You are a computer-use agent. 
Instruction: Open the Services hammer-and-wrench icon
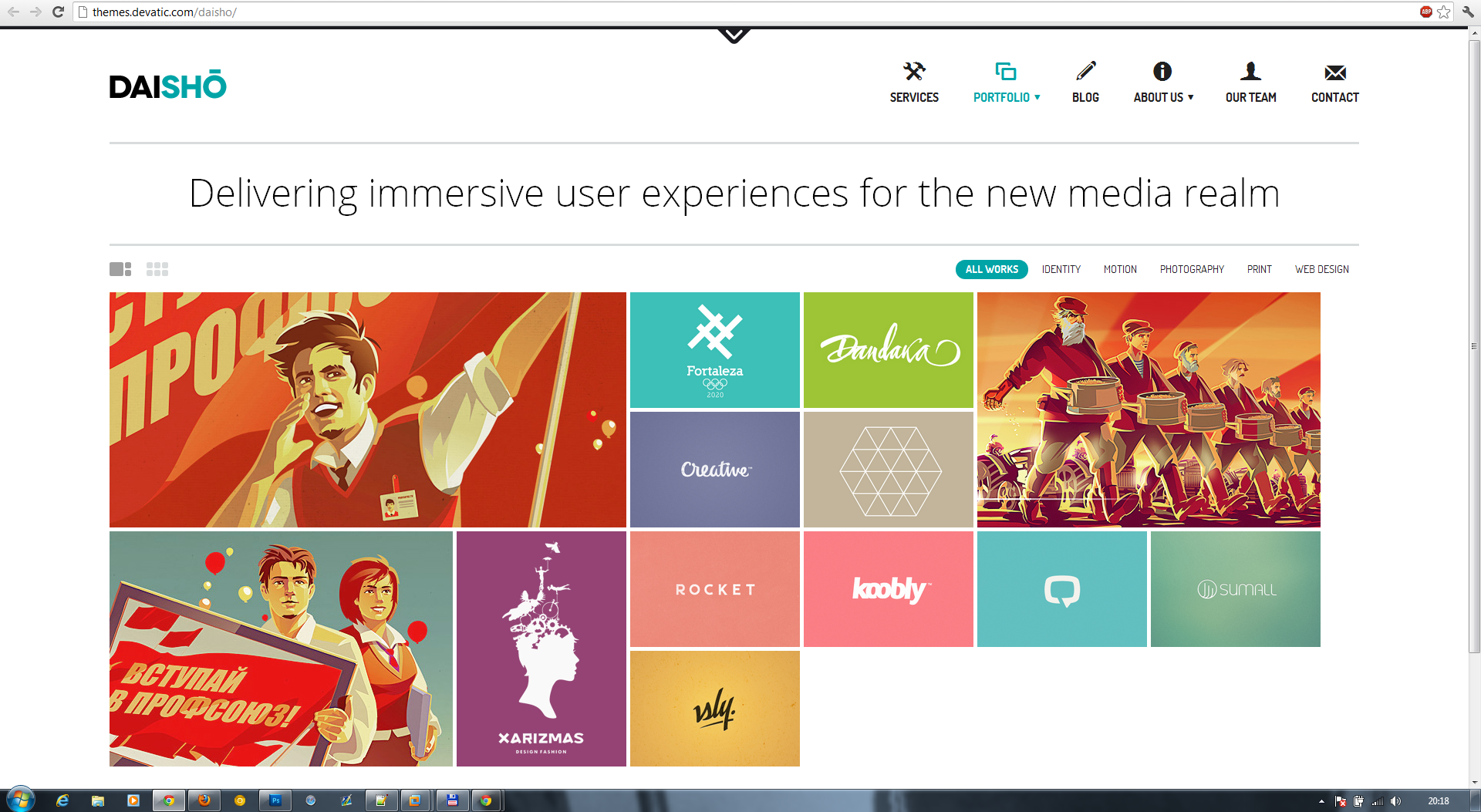[x=914, y=72]
